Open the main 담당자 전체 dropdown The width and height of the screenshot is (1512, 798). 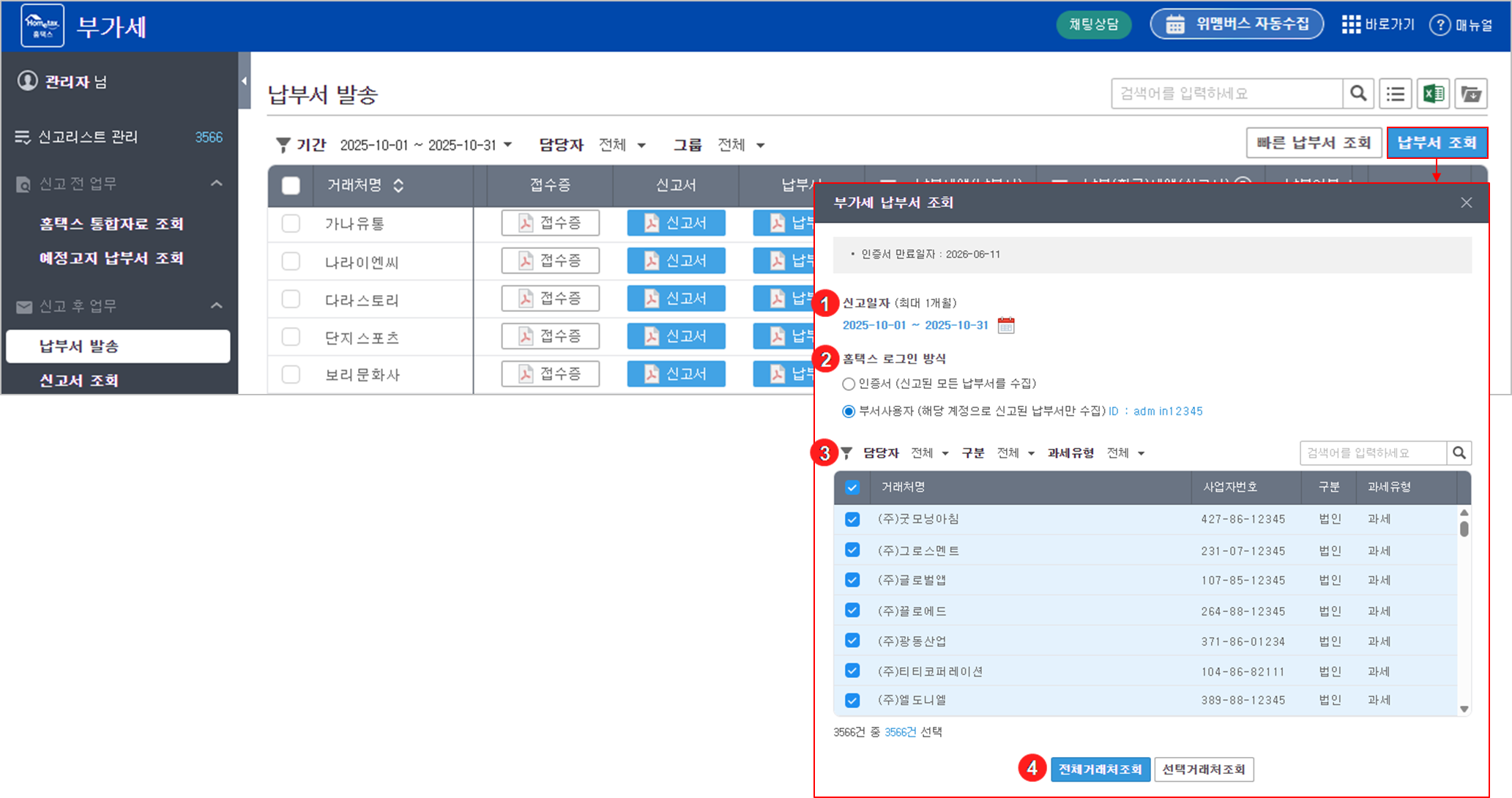[622, 145]
